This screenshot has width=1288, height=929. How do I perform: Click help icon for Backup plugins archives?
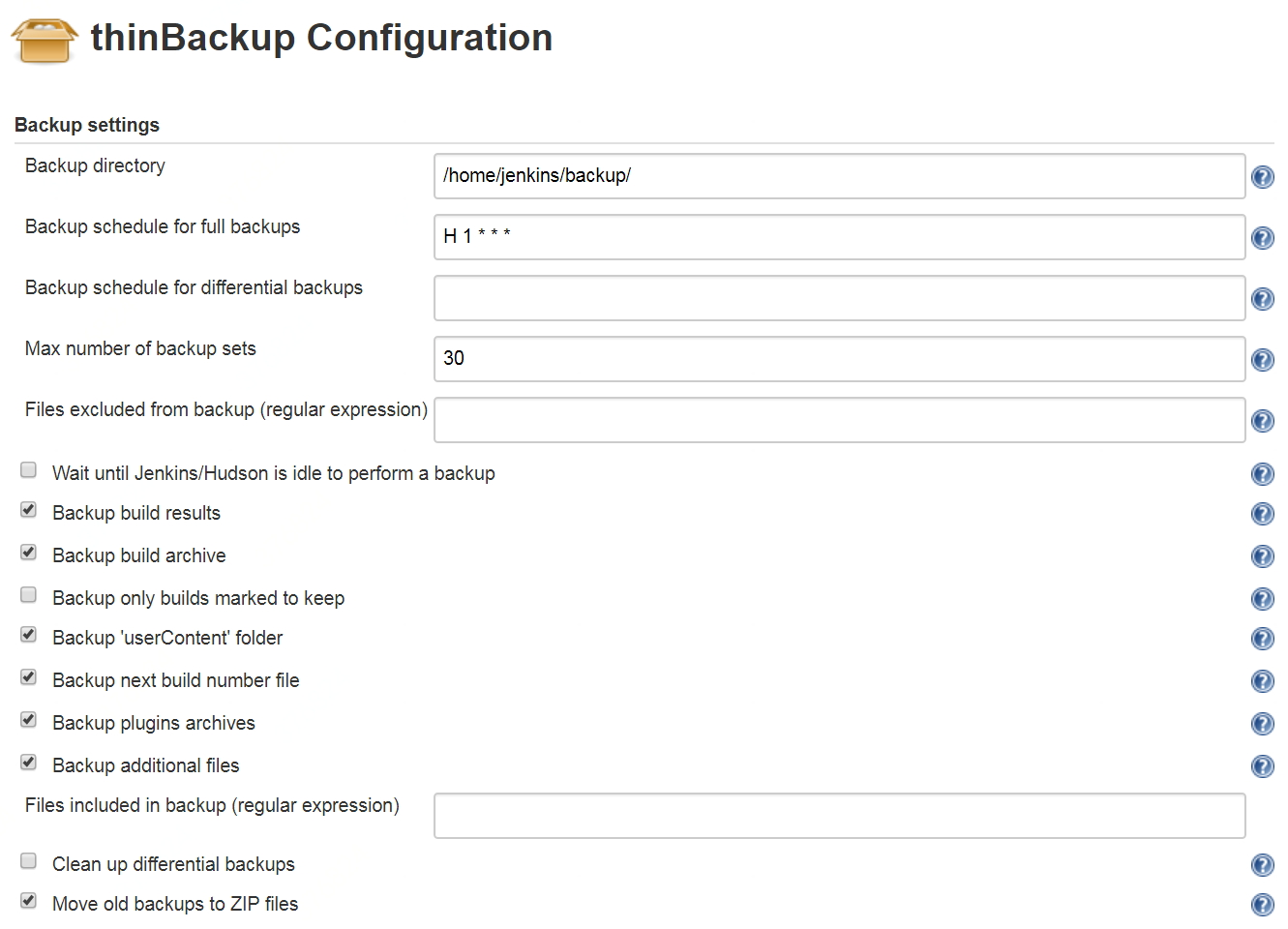1262,724
